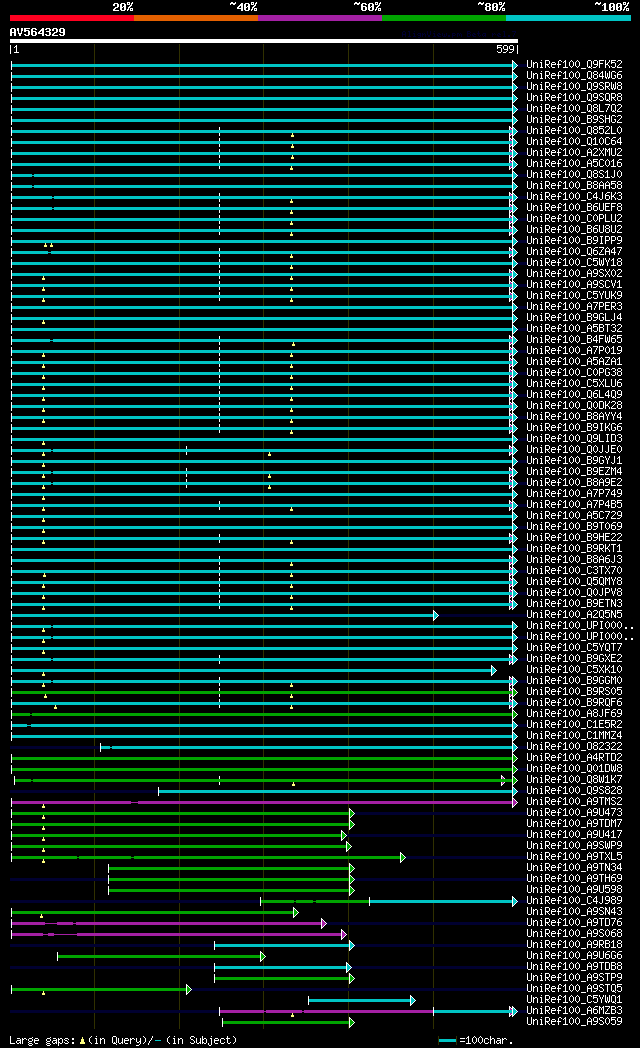Click the white query sequence bar under AV564329
The height and width of the screenshot is (1048, 640).
pos(264,41)
